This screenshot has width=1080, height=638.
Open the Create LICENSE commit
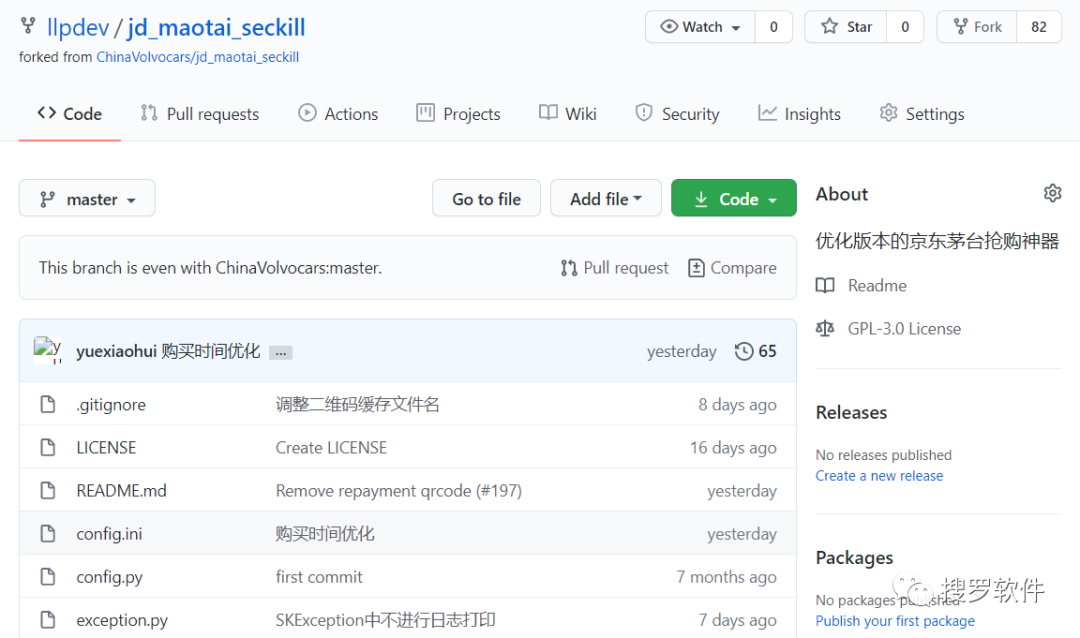click(x=331, y=448)
